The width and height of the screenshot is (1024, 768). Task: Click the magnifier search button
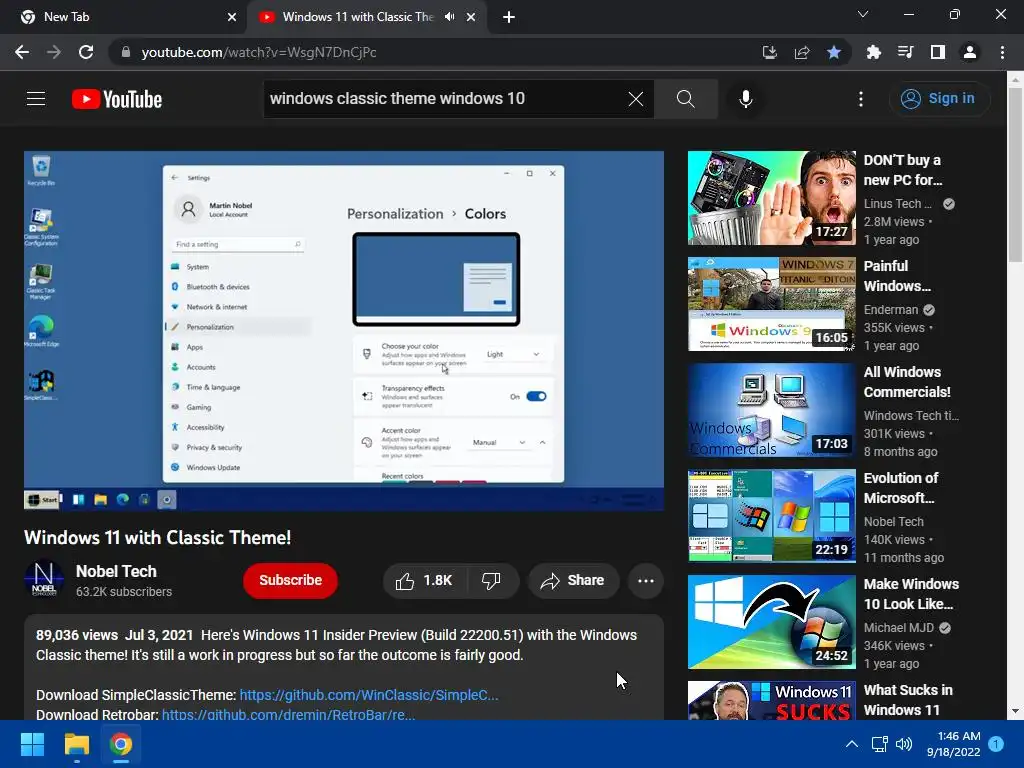[686, 99]
